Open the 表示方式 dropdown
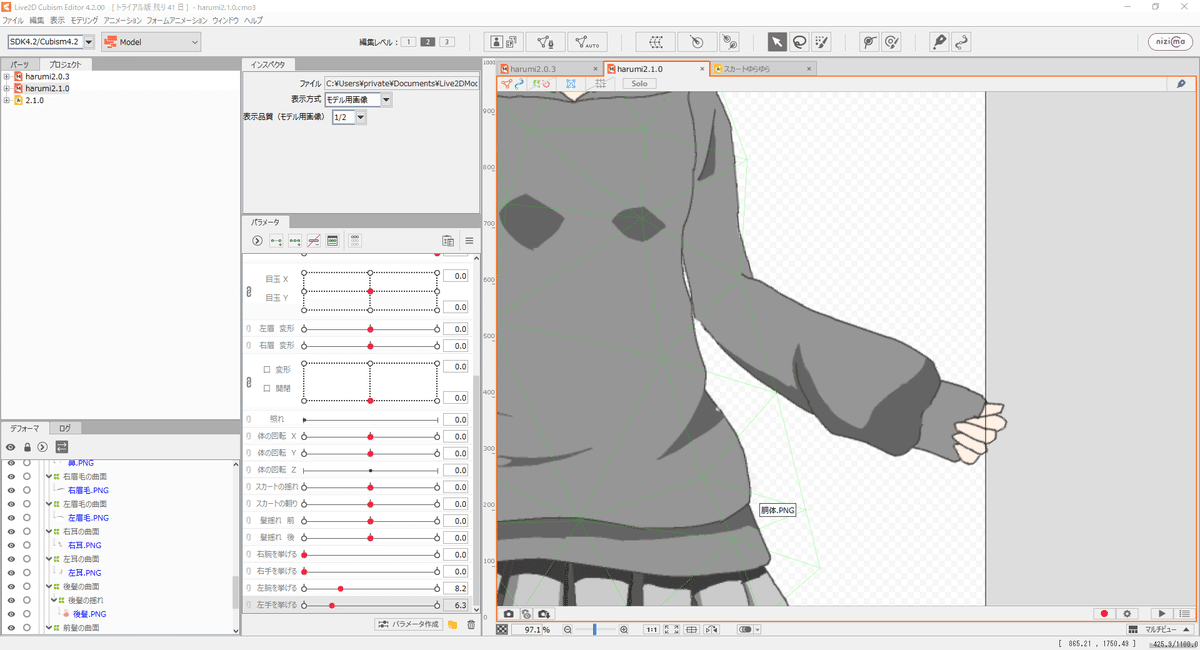 358,100
